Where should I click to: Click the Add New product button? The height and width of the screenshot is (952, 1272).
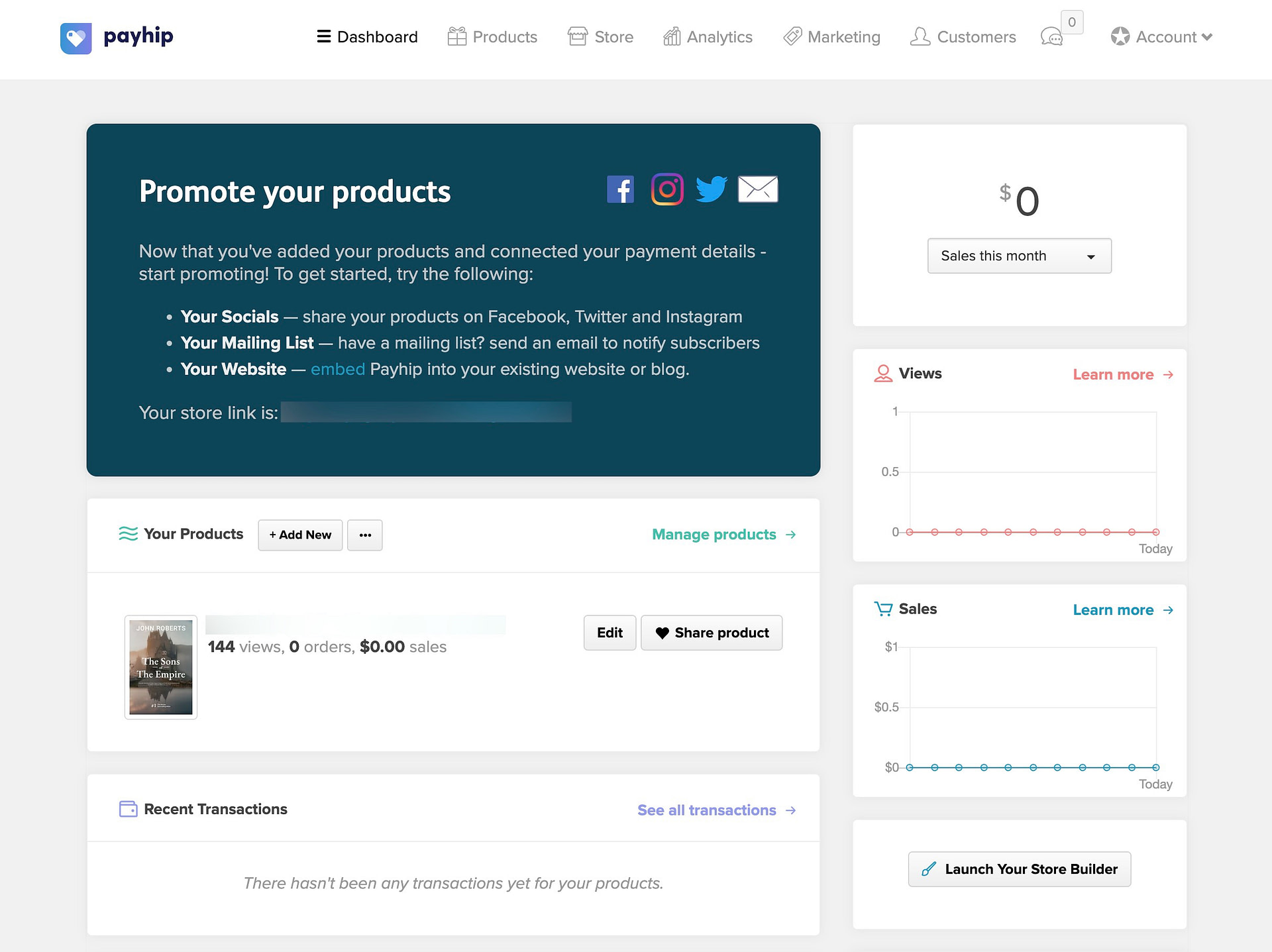coord(300,535)
